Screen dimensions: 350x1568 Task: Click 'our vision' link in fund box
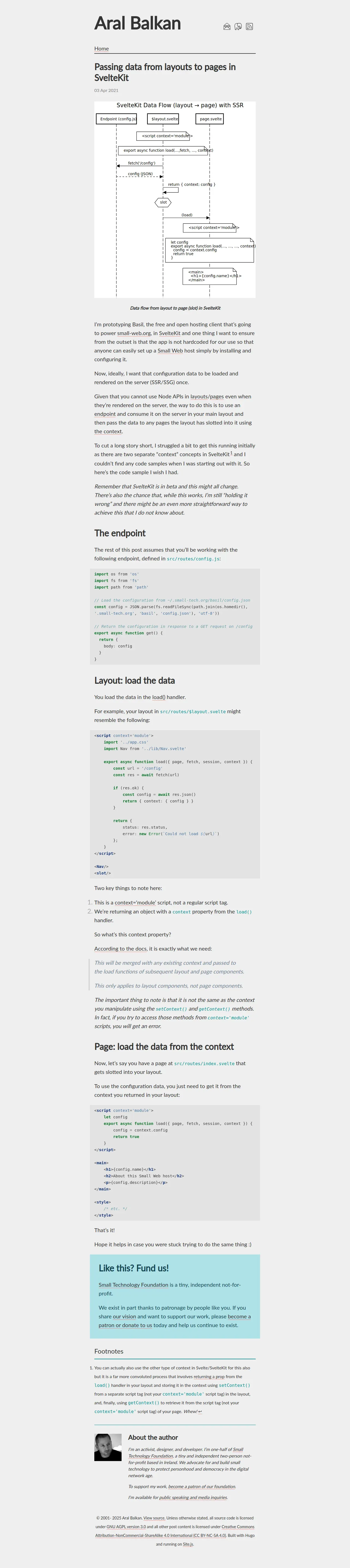125,1317
